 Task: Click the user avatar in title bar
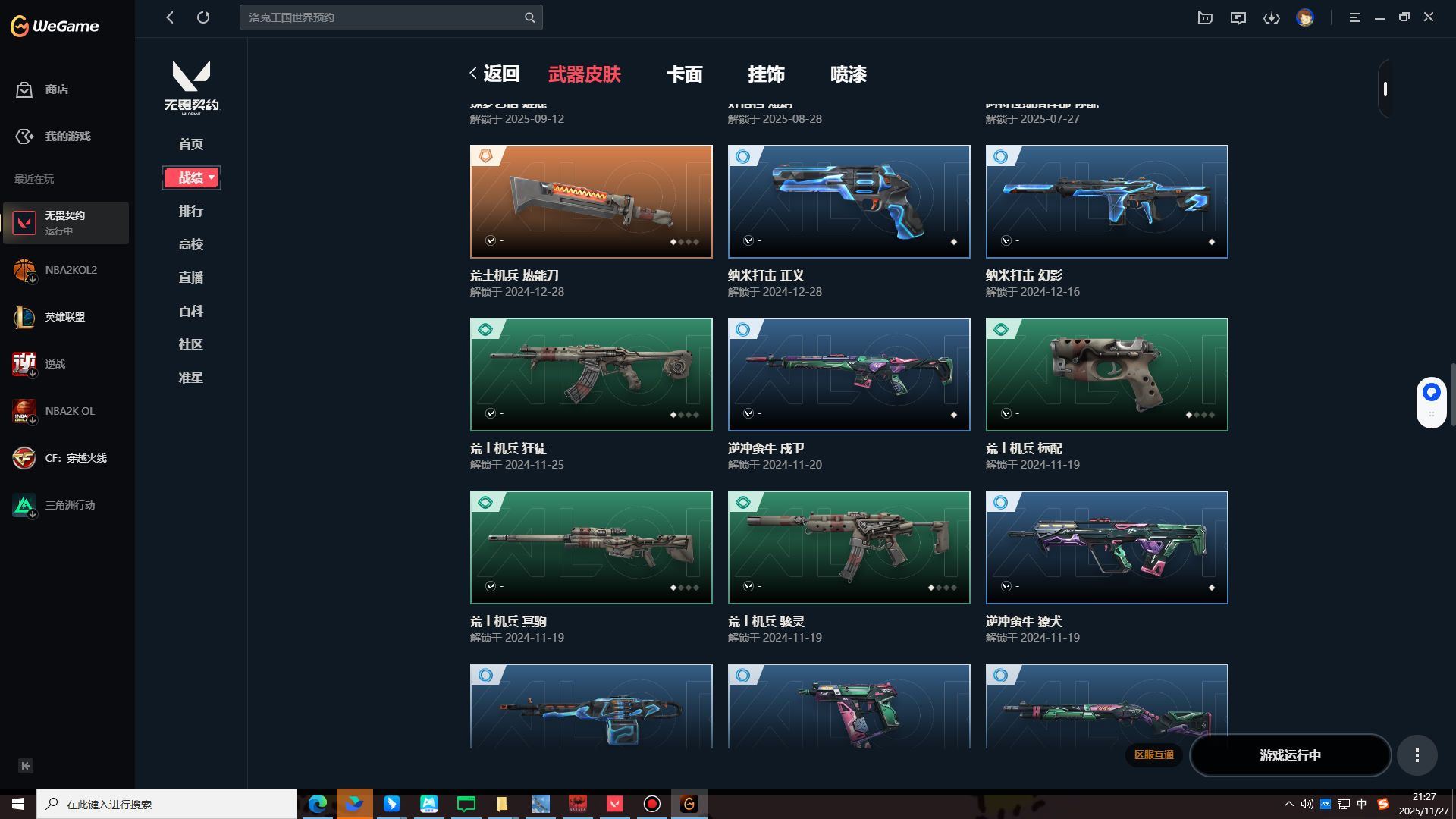[1306, 17]
